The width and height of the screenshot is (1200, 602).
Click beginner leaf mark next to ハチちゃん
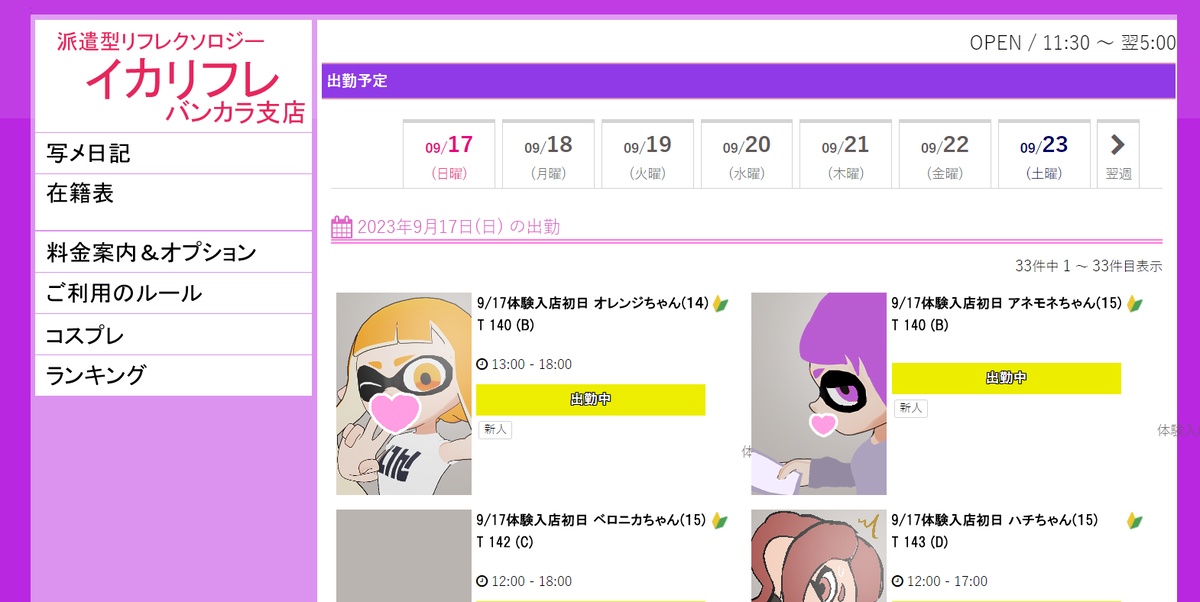[x=1134, y=520]
